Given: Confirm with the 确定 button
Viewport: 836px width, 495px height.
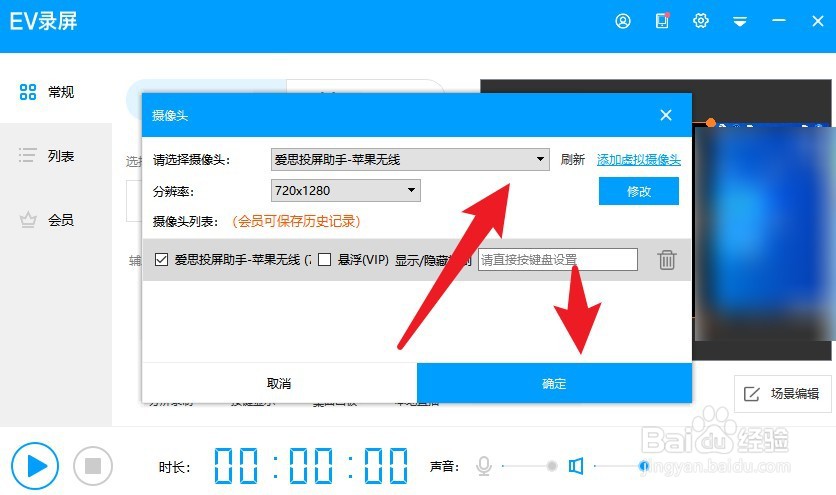Looking at the screenshot, I should point(554,383).
